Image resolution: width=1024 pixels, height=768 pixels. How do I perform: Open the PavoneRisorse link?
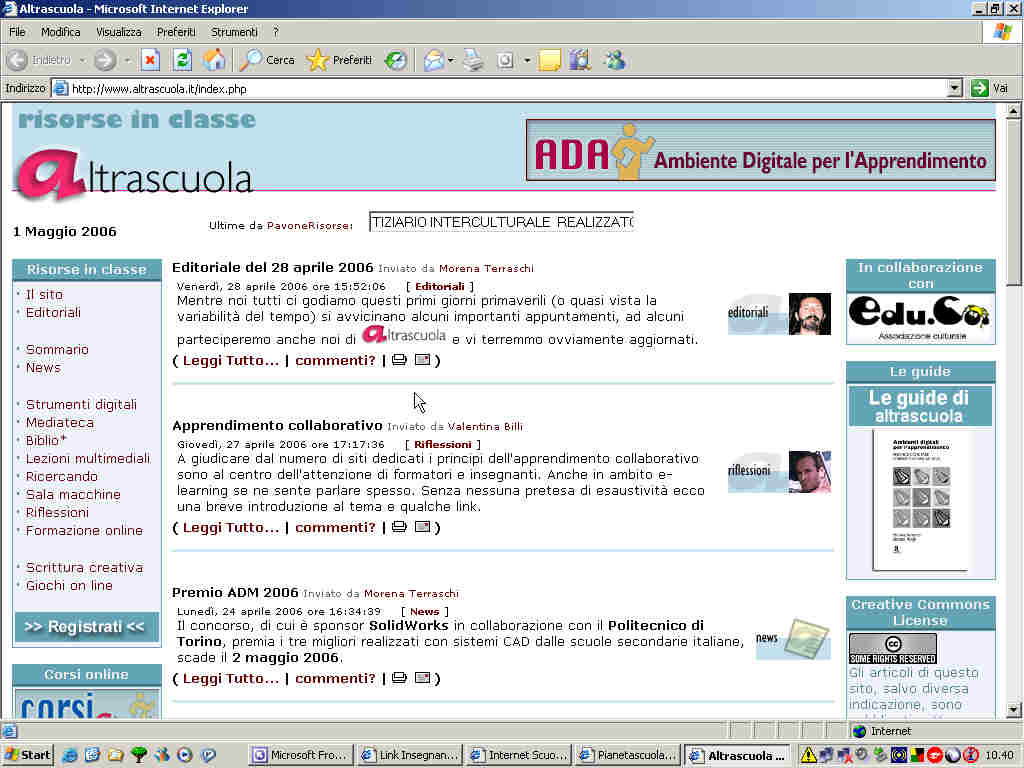point(308,226)
